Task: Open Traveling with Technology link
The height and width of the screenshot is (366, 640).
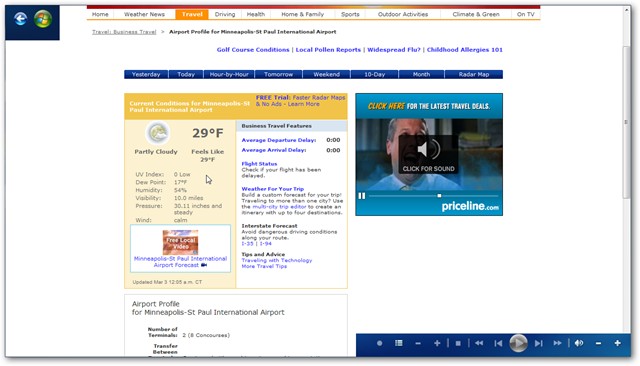Action: pos(277,260)
